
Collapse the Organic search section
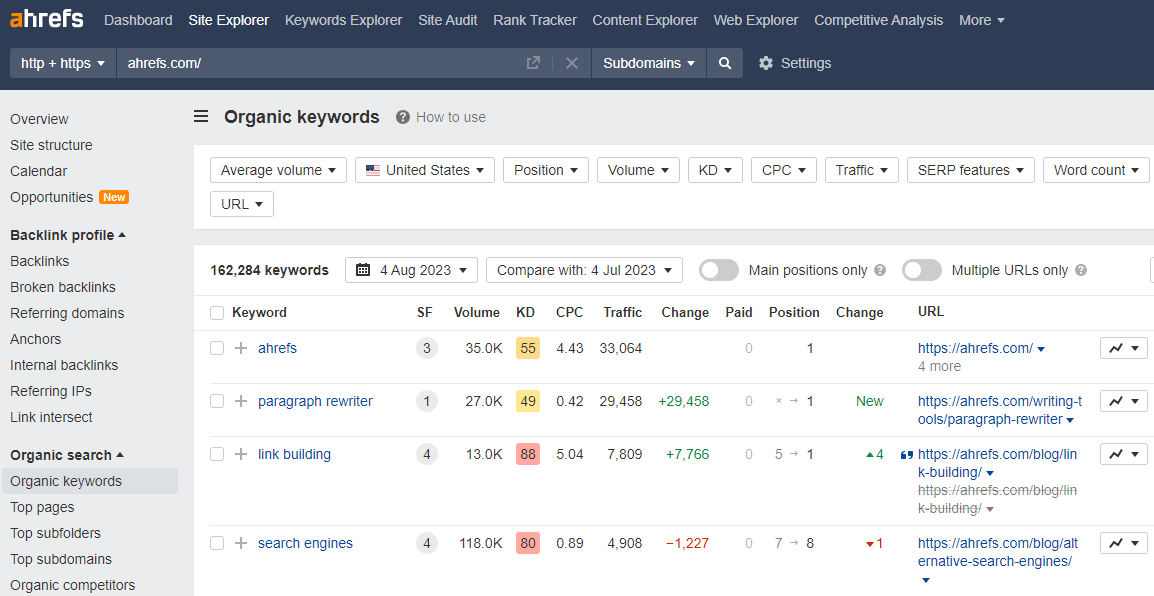pyautogui.click(x=67, y=455)
